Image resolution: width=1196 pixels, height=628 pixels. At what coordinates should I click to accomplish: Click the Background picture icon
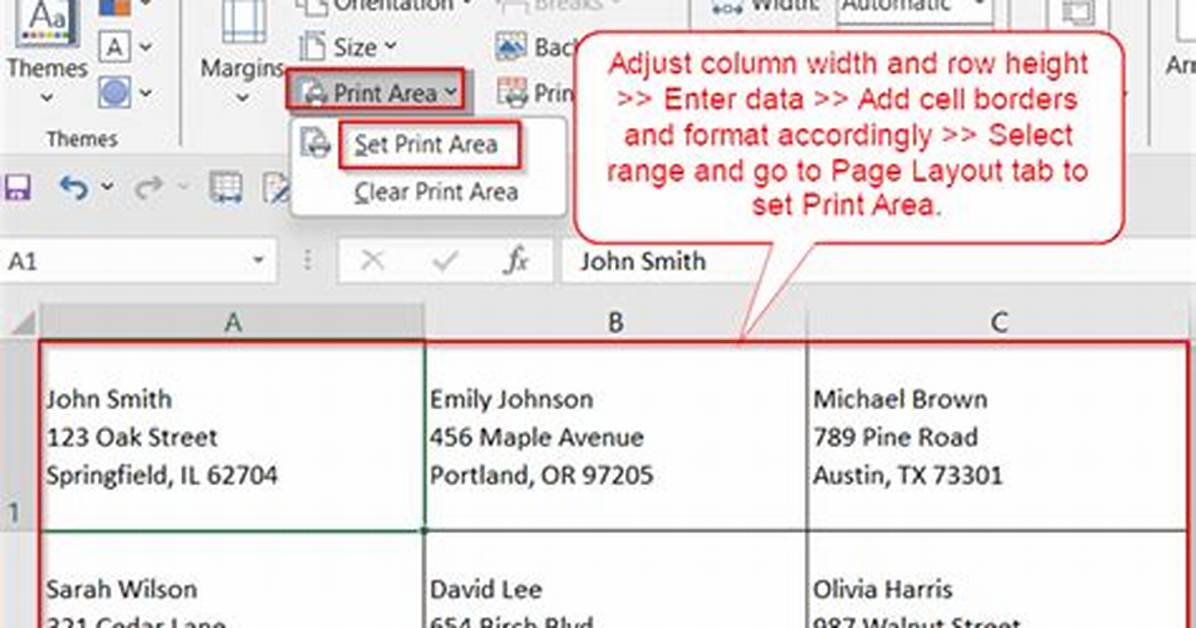click(510, 47)
